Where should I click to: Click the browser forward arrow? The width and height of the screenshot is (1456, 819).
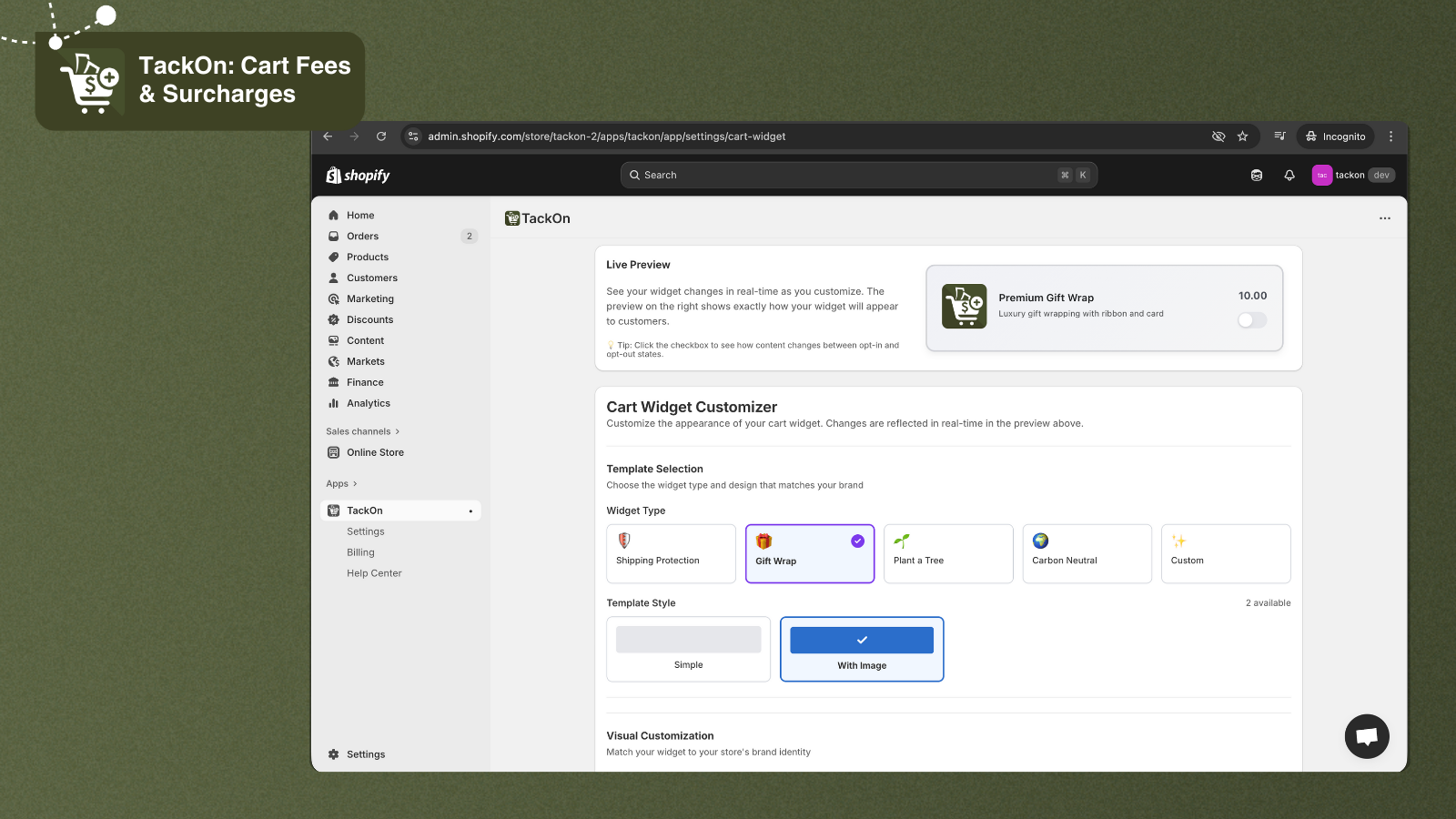click(354, 136)
